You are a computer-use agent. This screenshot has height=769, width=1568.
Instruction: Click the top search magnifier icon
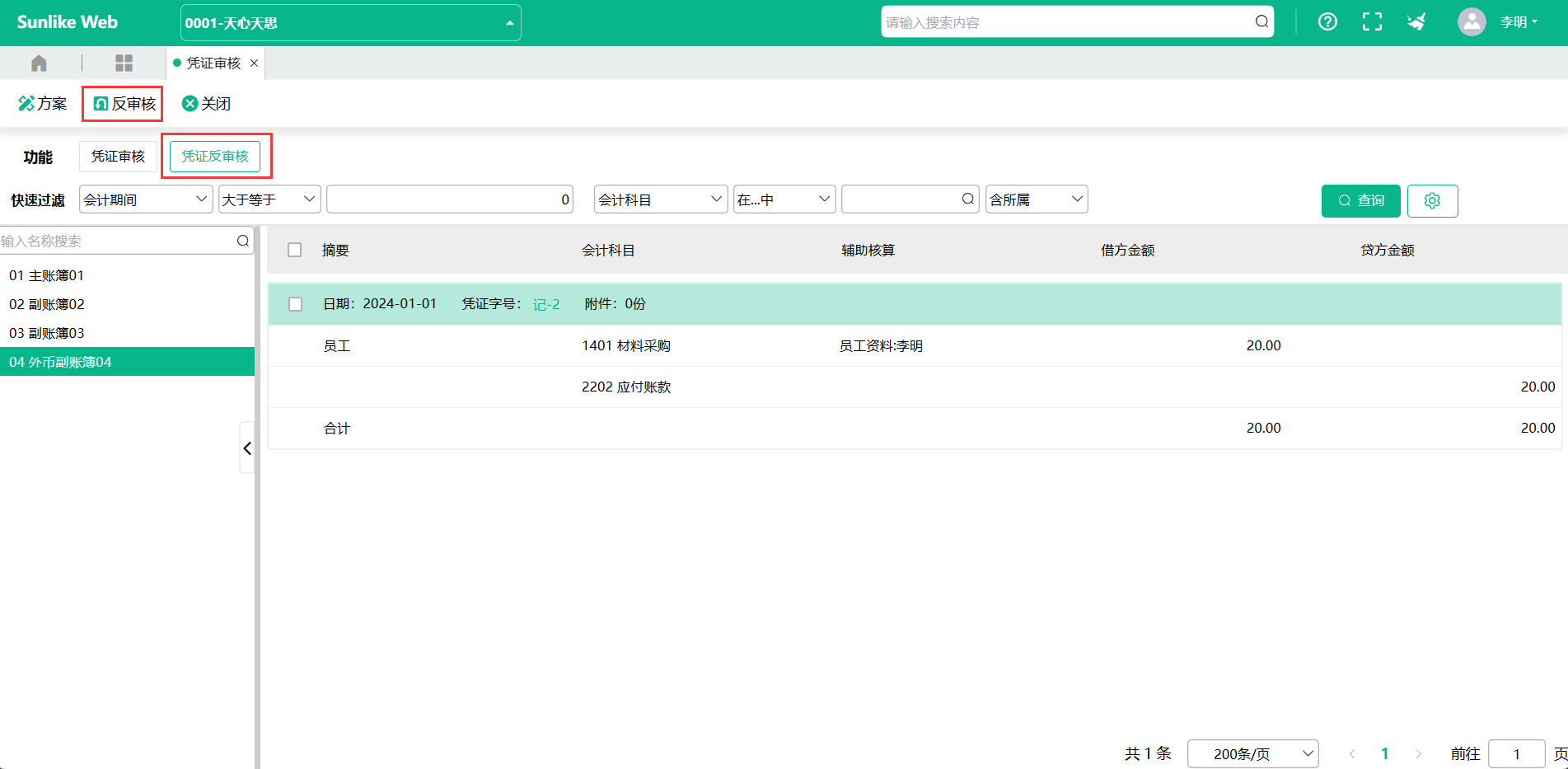pyautogui.click(x=1261, y=22)
